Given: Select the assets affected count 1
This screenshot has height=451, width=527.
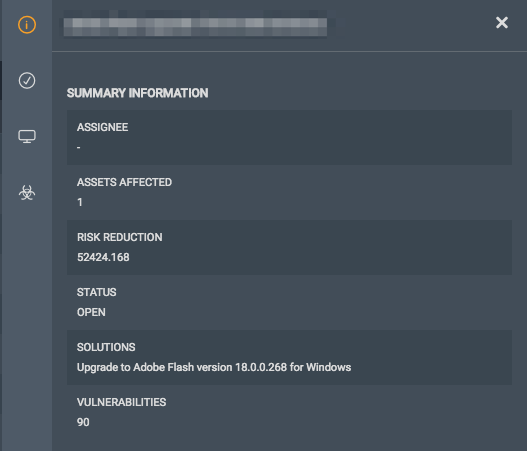Looking at the screenshot, I should [x=80, y=202].
